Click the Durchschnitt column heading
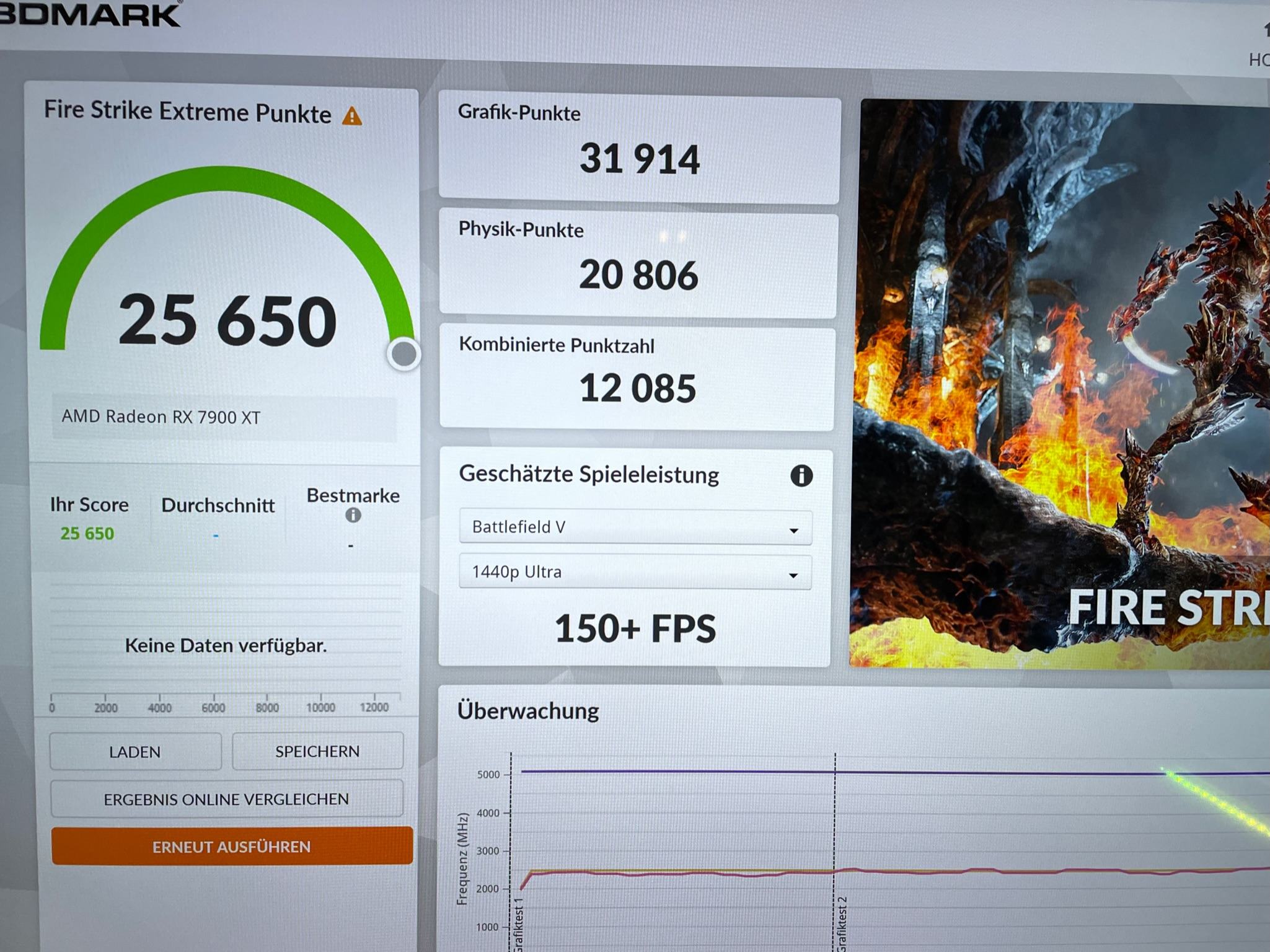Image resolution: width=1270 pixels, height=952 pixels. pos(218,506)
